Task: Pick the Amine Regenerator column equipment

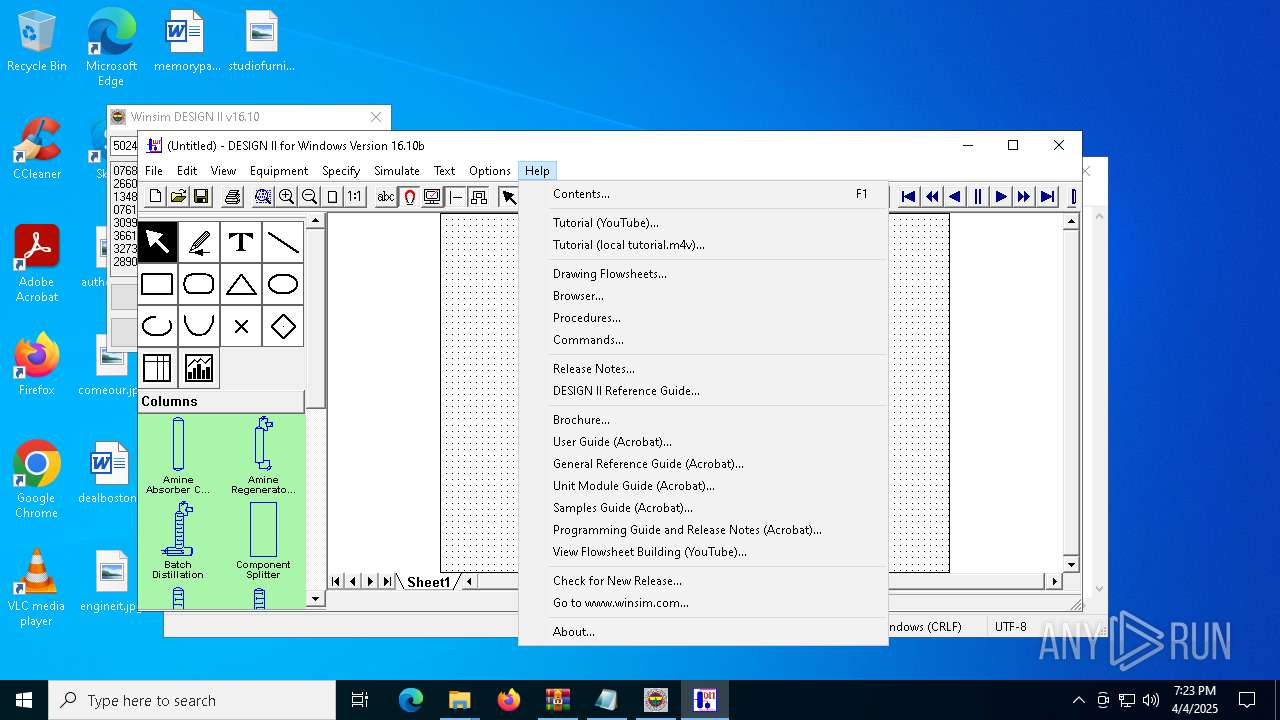Action: click(263, 456)
